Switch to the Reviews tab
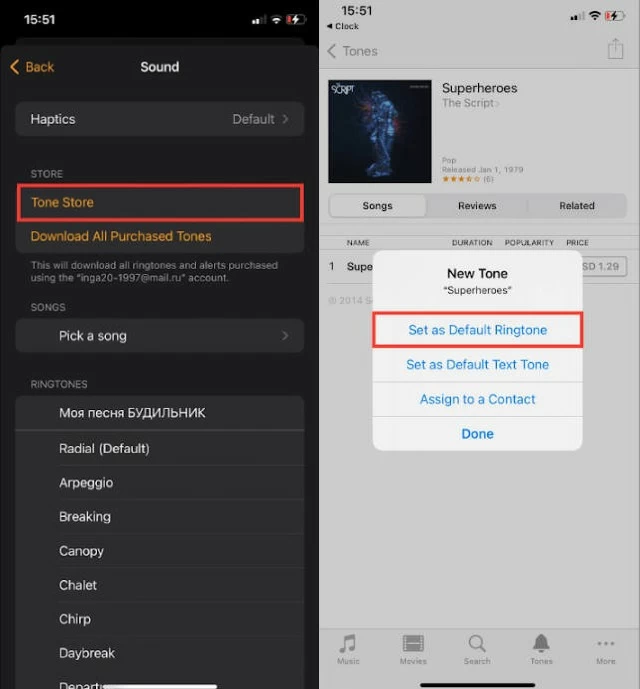Screen dimensions: 640x689 coord(477,206)
